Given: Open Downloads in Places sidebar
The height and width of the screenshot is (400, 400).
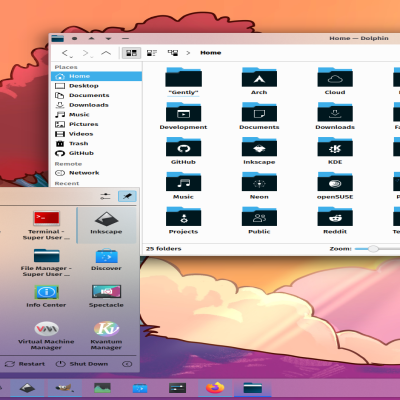Looking at the screenshot, I should [96, 105].
